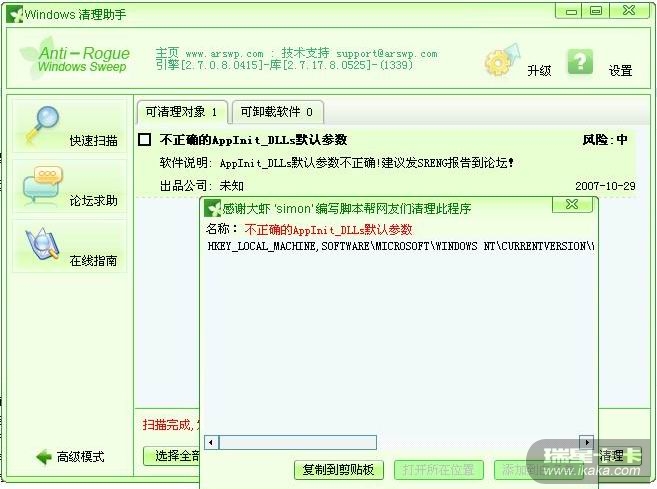657x489 pixels.
Task: Open forum help chat bubble icon
Action: (43, 185)
